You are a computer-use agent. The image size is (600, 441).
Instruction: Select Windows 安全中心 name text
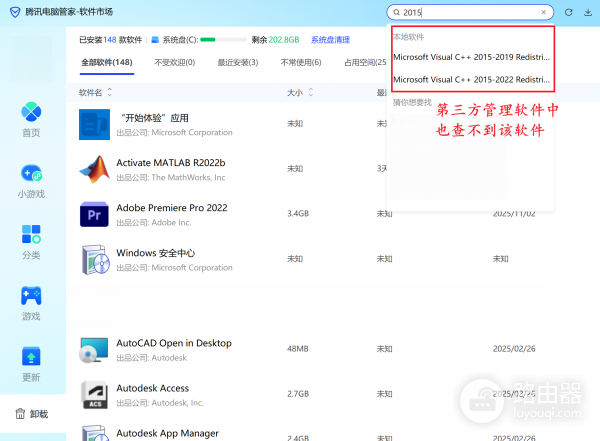[x=156, y=253]
